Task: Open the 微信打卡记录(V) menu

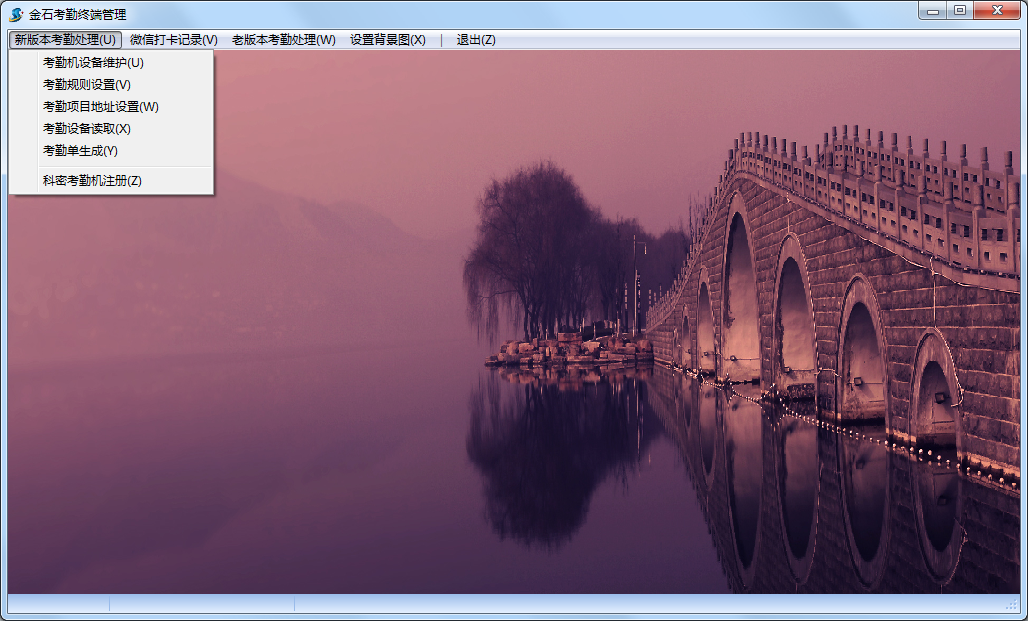Action: pos(174,39)
